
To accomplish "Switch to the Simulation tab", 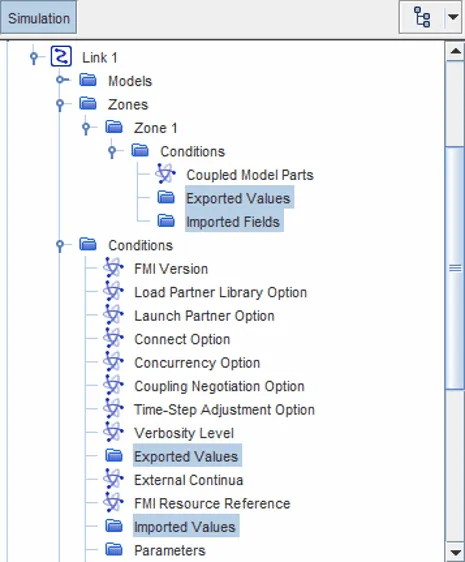I will point(39,18).
